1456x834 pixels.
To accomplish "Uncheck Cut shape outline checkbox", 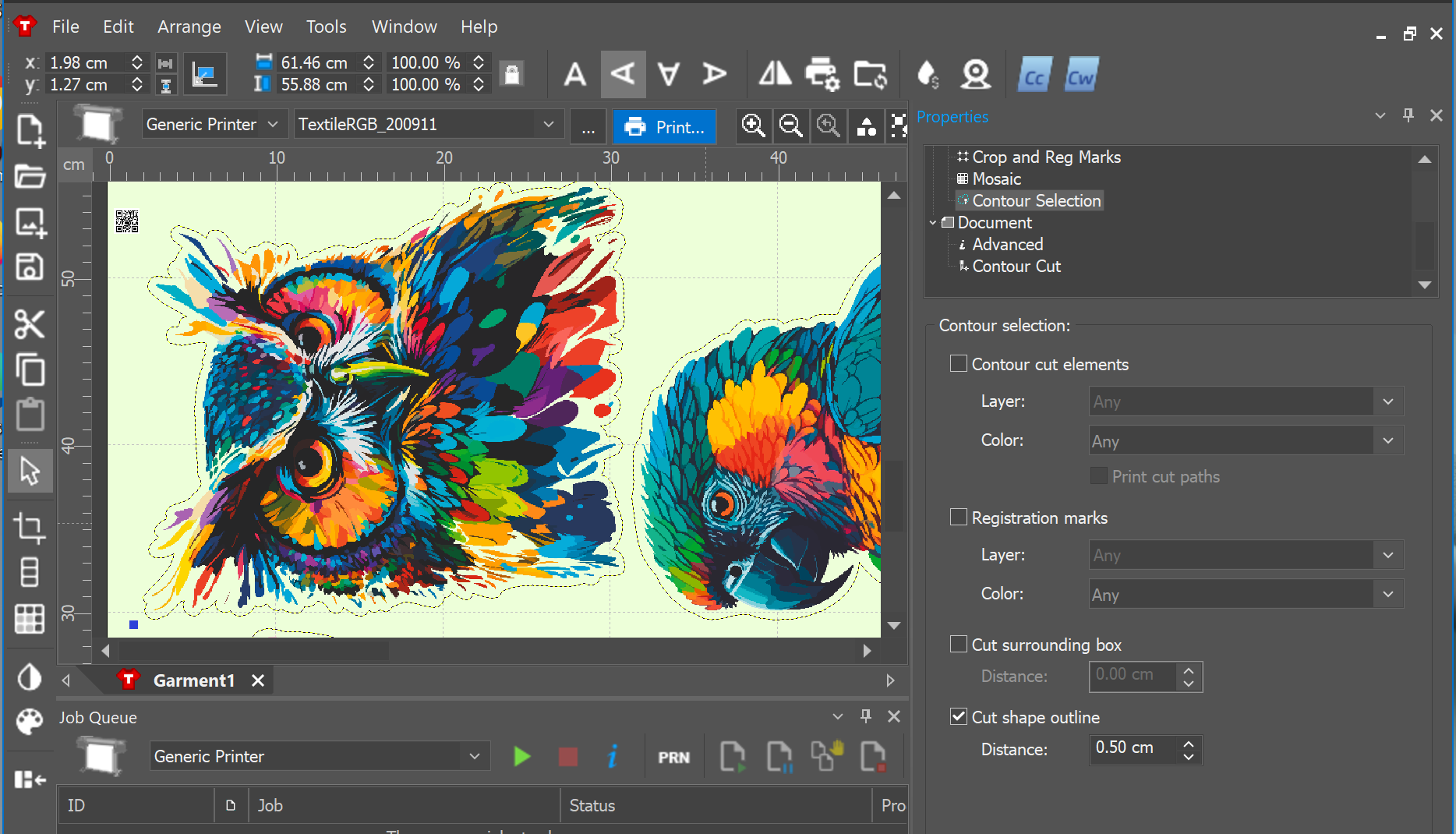I will (959, 717).
